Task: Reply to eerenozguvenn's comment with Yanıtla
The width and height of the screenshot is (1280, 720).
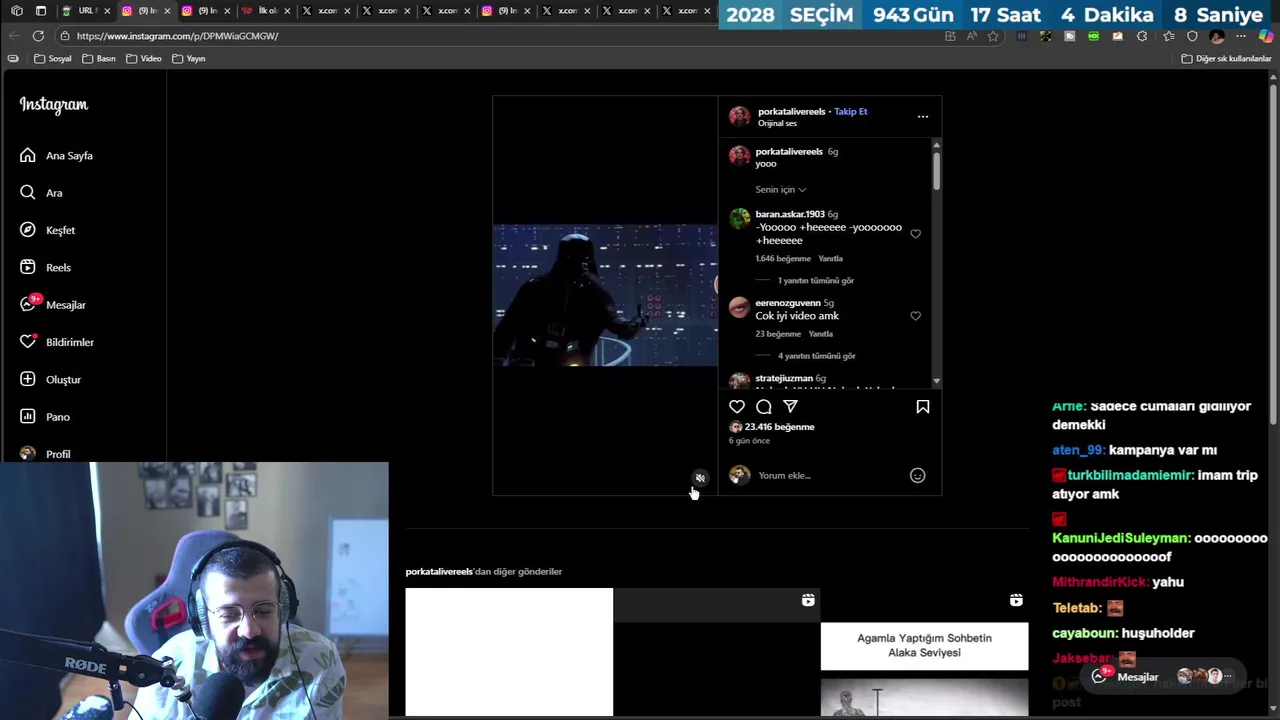Action: click(x=820, y=334)
